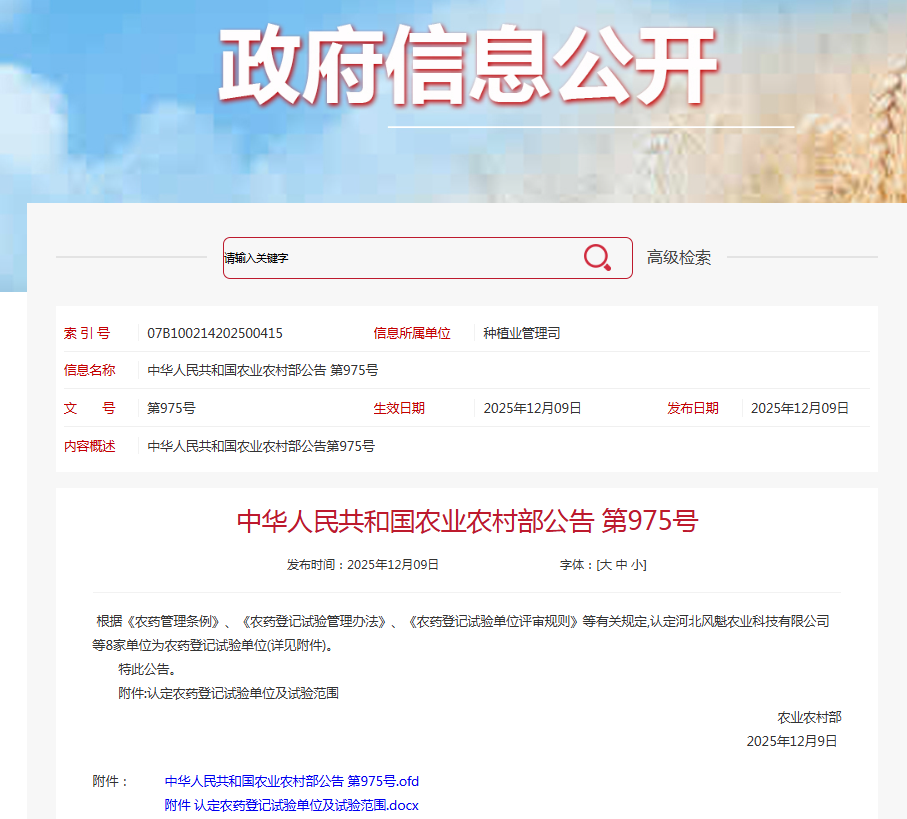
Task: Click the 生效日期 date value
Action: (x=532, y=408)
